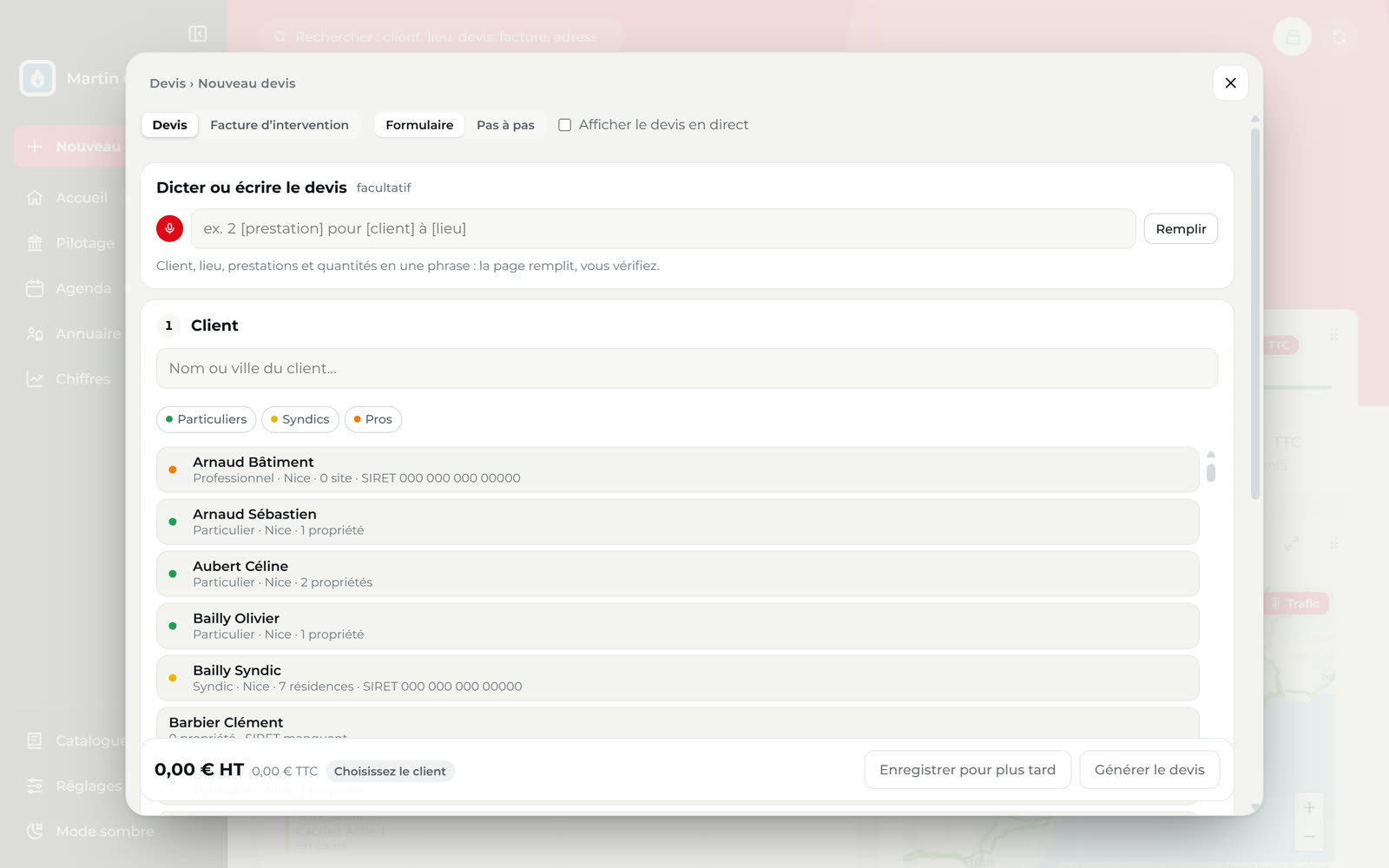
Task: Click the client list scrollbar thumb
Action: [1211, 472]
